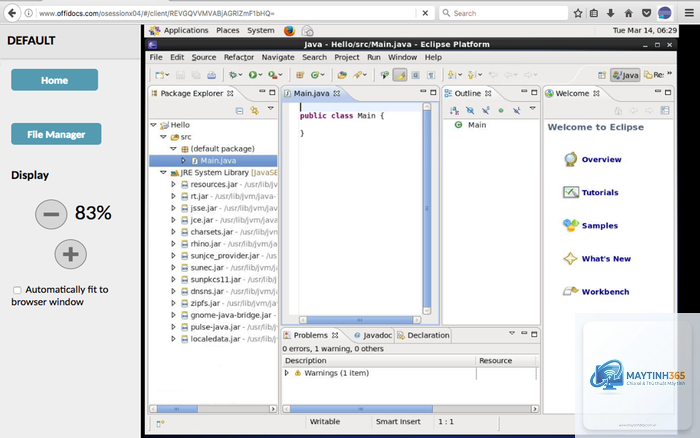Screen dimensions: 700x438
Task: Click the browser bookmark star icon
Action: 578,13
